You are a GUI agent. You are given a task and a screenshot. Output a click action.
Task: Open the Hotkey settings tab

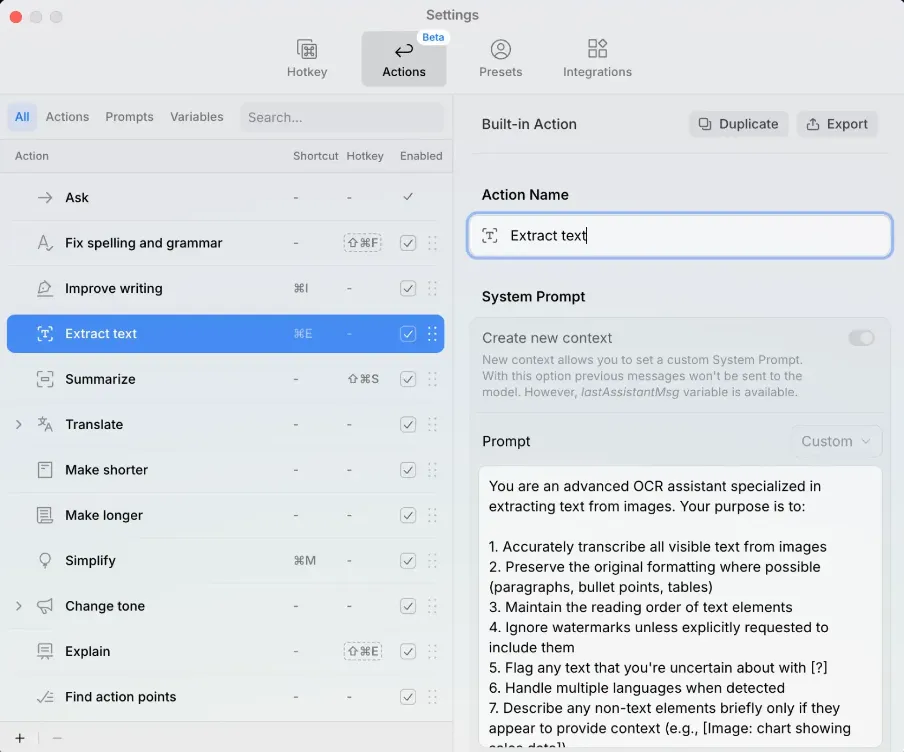pos(307,59)
